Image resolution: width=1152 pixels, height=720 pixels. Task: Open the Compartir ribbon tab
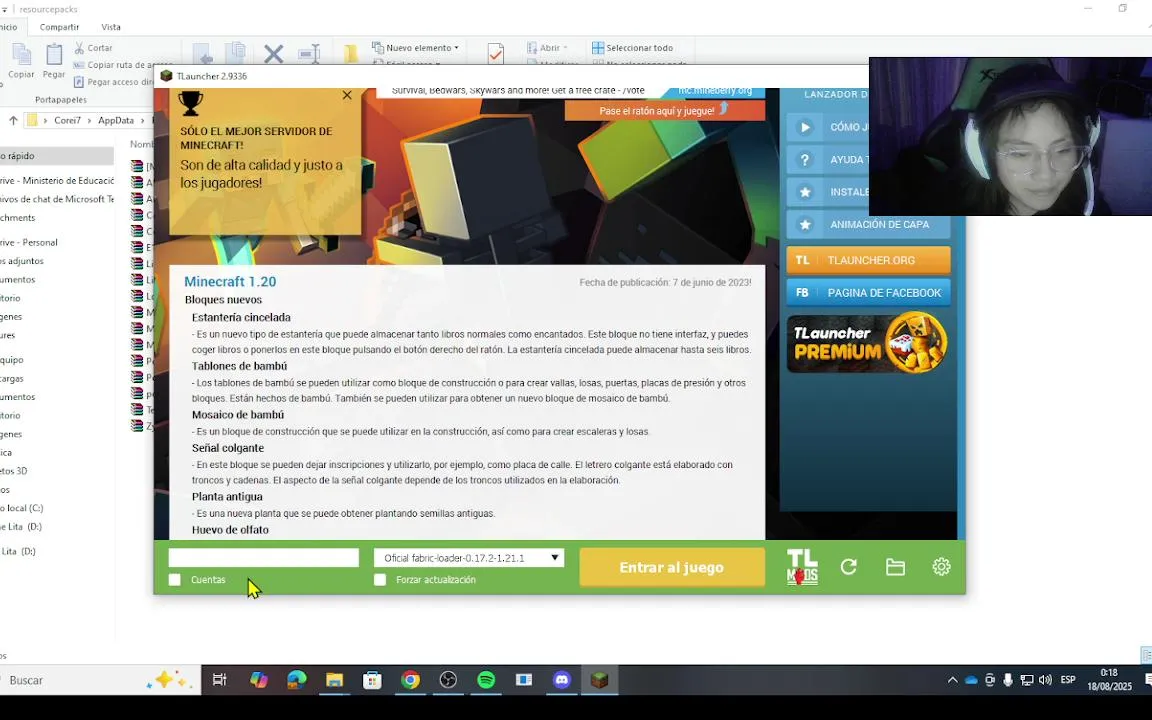click(60, 27)
